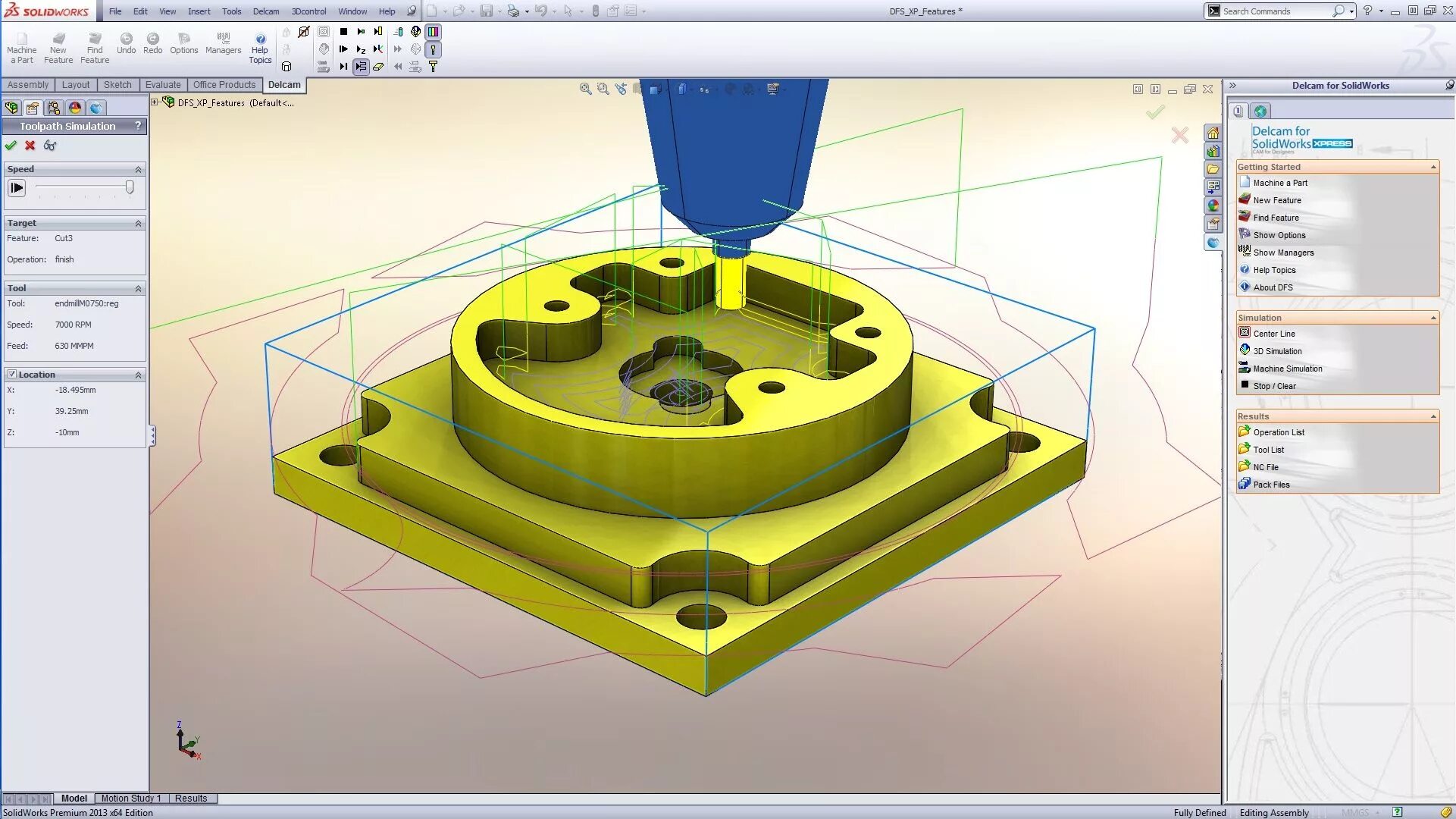Click the Machine a Part link
This screenshot has width=1456, height=819.
1280,183
